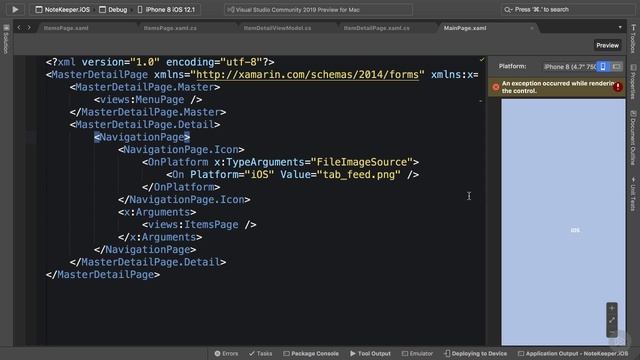Open the document tabs overflow dropdown
Screen dimensions: 640x360
tap(620, 27)
